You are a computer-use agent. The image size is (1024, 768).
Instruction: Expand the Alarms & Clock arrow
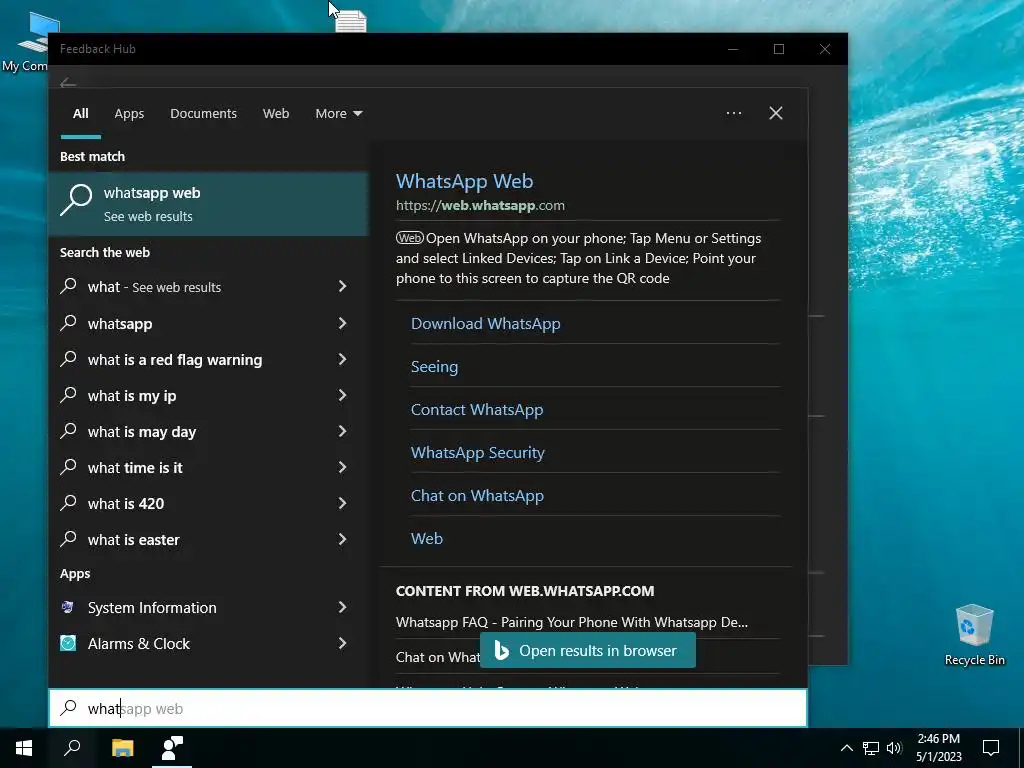pos(342,643)
